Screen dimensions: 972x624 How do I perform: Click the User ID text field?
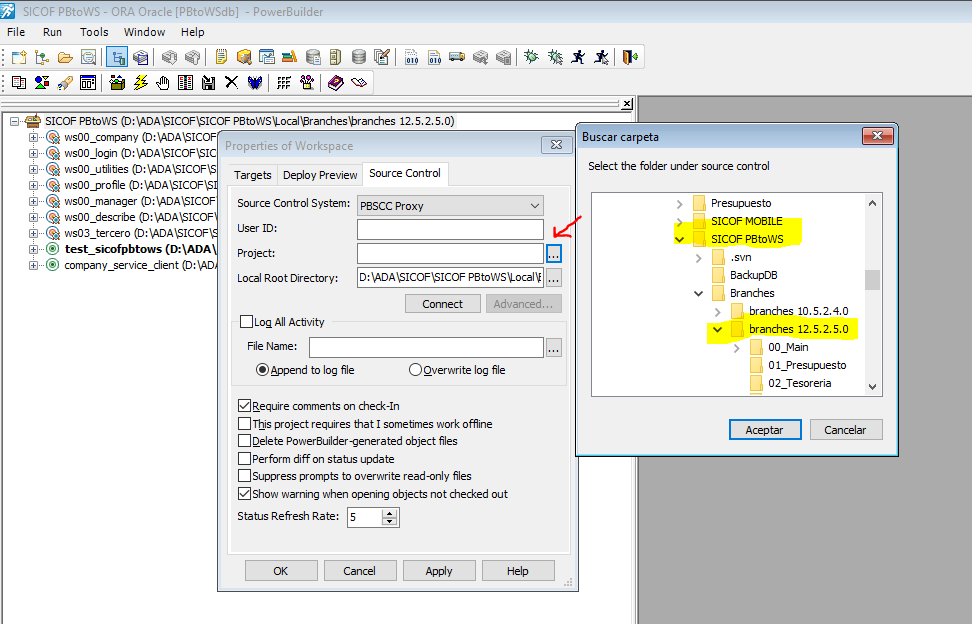click(450, 229)
